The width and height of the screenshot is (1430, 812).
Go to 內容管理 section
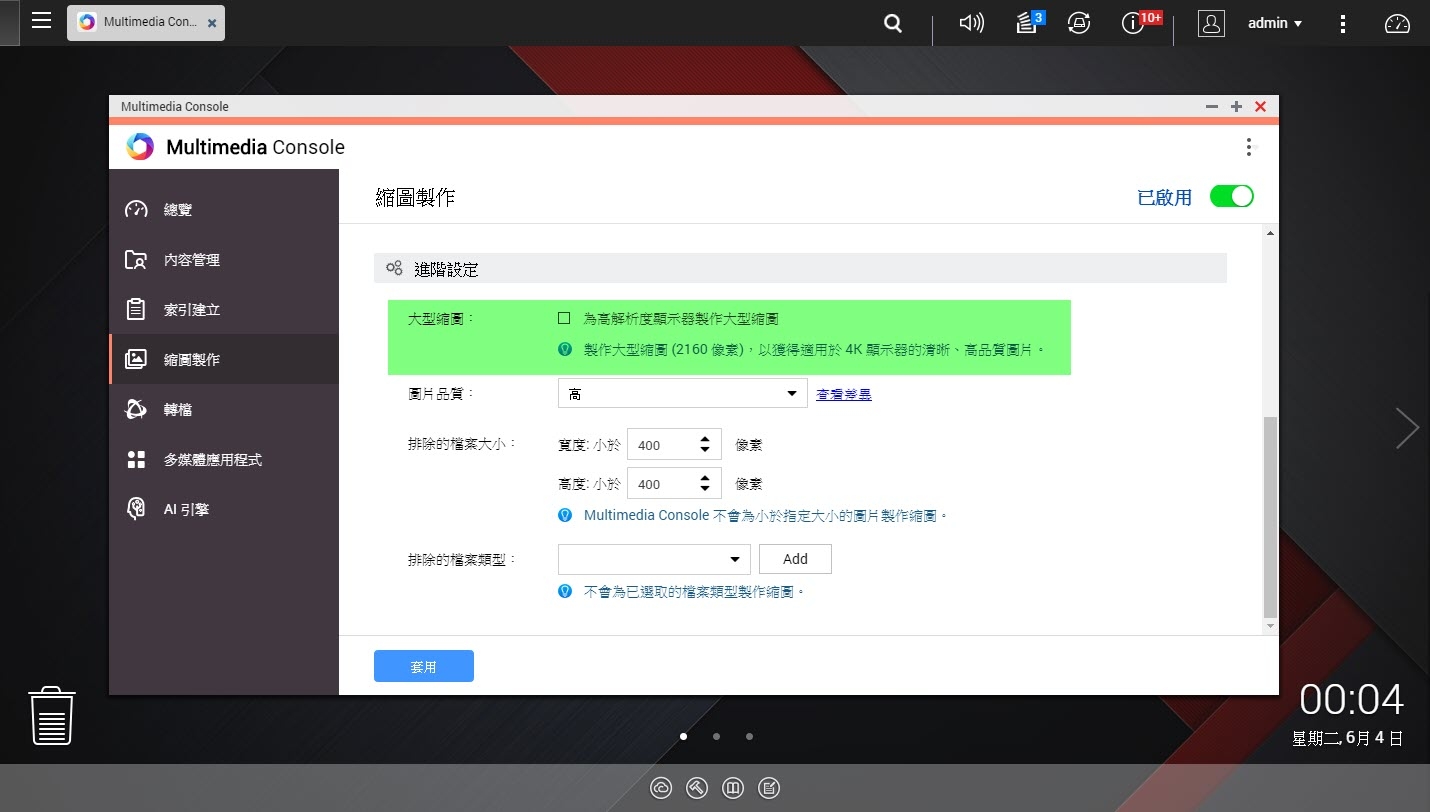(x=224, y=259)
